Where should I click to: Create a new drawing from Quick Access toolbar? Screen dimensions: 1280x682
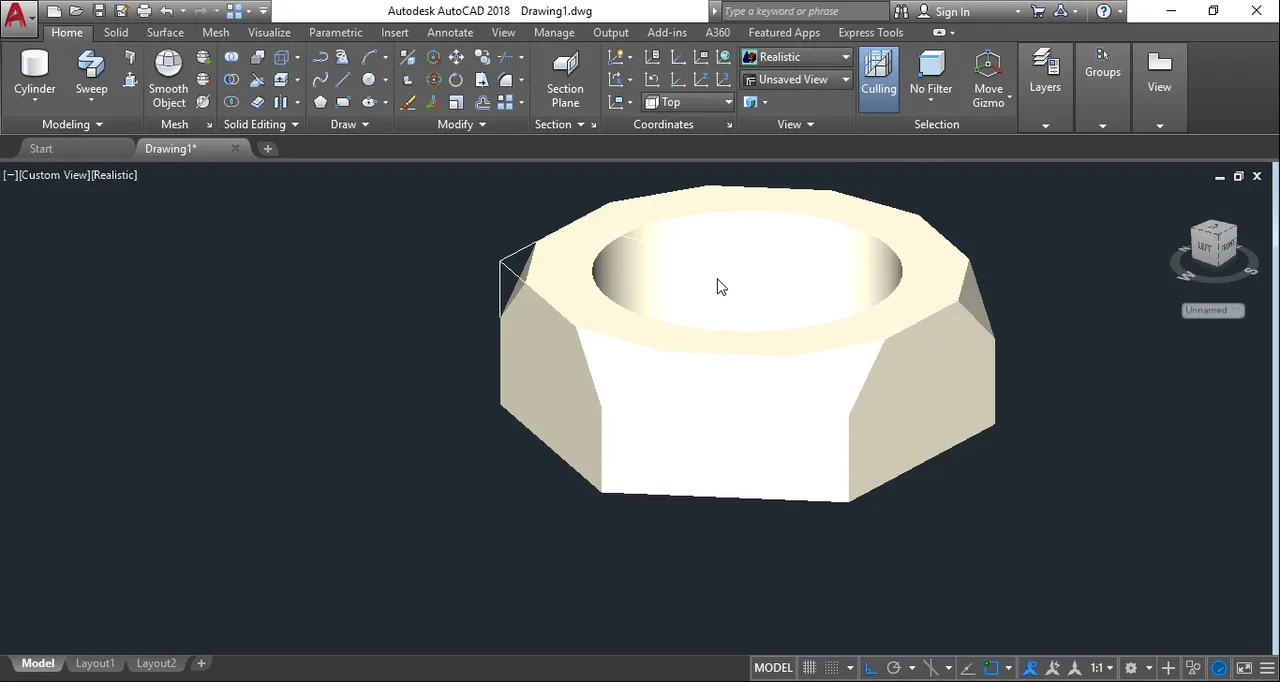(54, 11)
